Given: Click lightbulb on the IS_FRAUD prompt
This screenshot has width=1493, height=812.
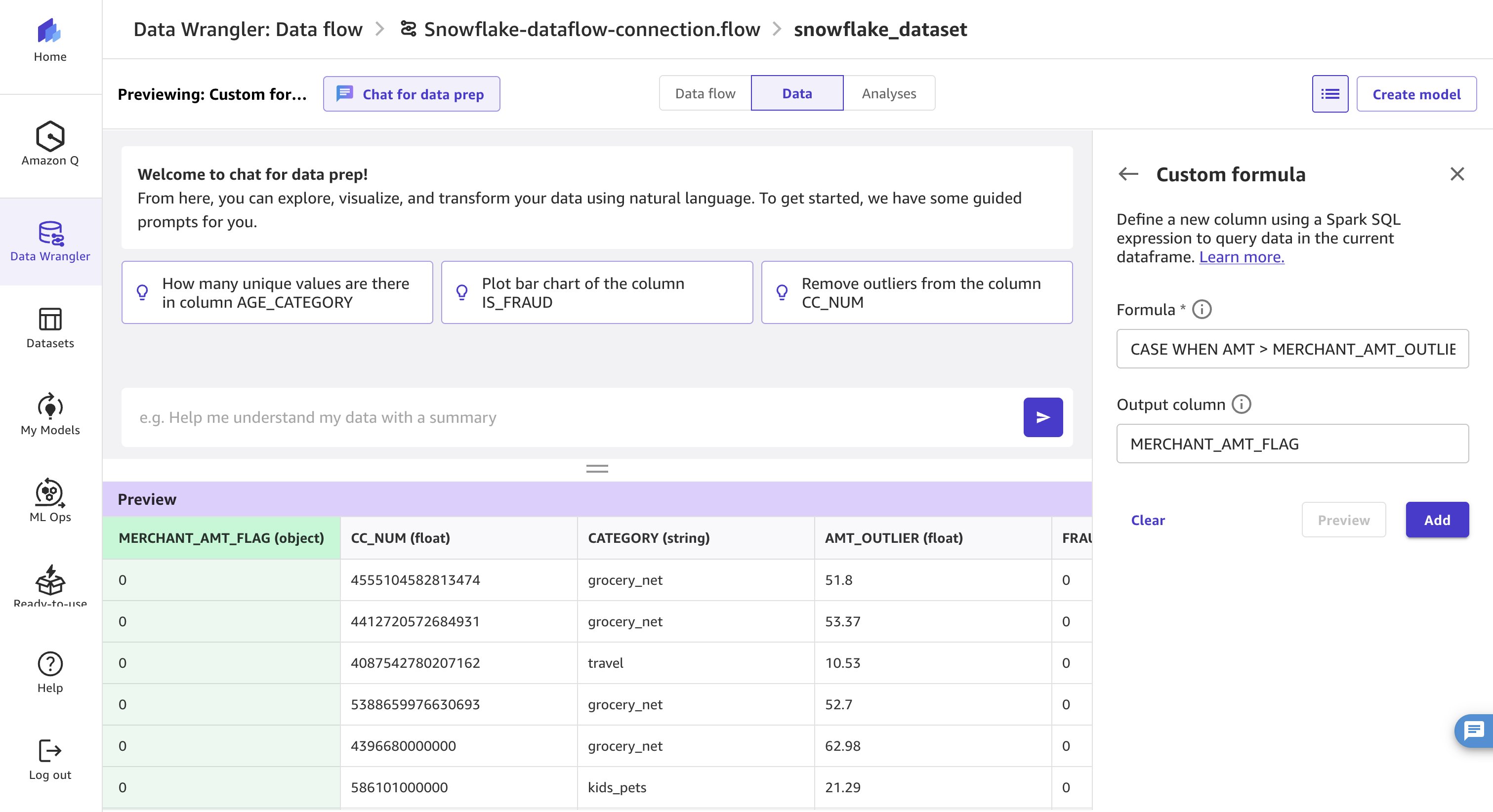Looking at the screenshot, I should pyautogui.click(x=462, y=292).
